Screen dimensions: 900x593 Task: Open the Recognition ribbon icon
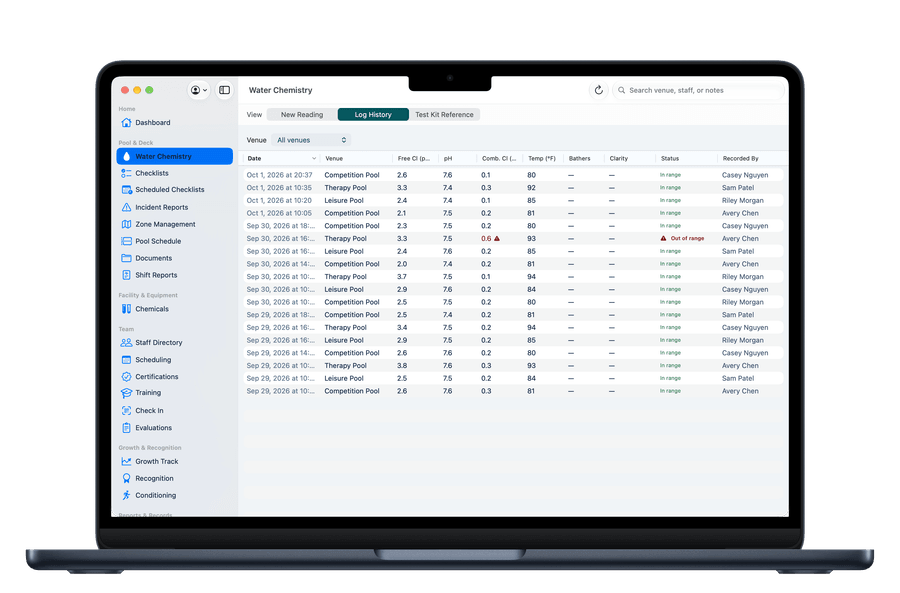[126, 478]
